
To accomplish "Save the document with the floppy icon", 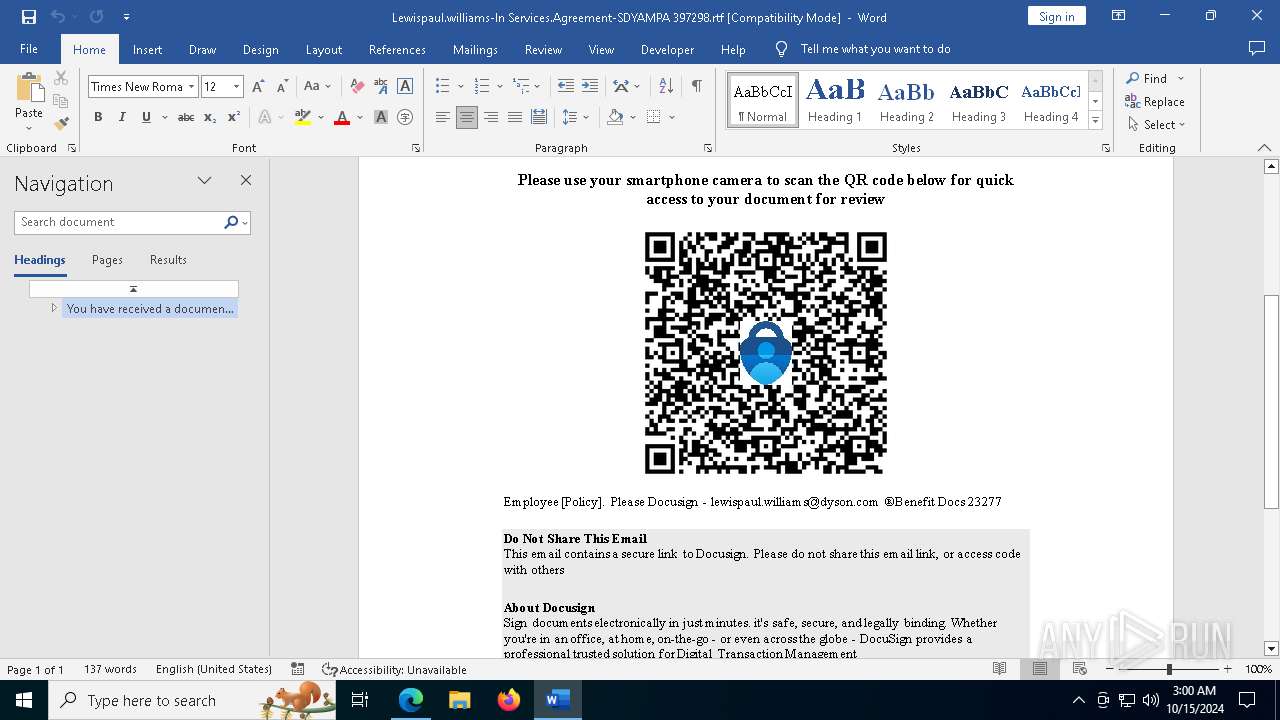I will tap(29, 17).
